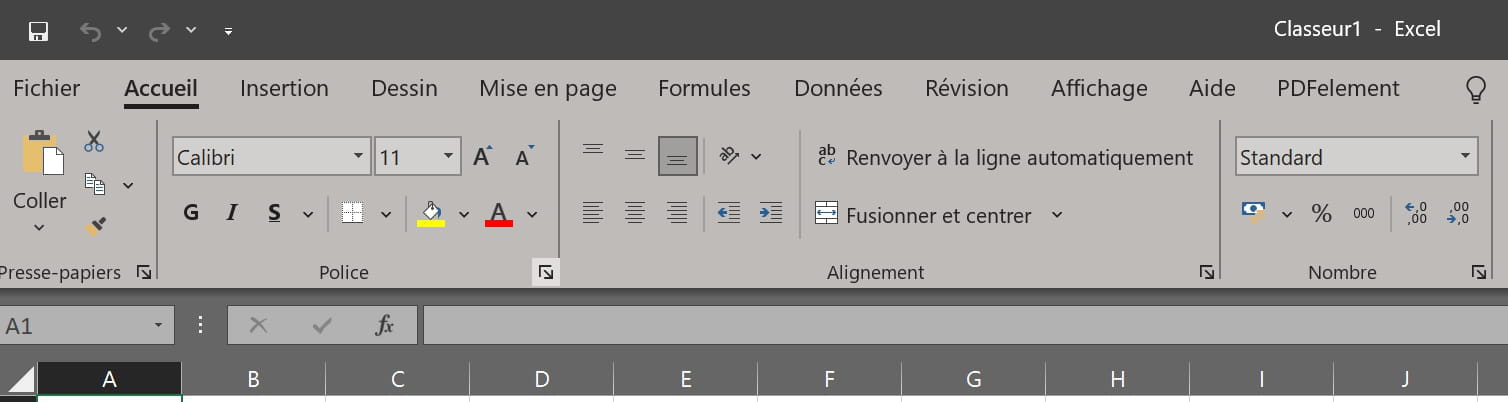Screen dimensions: 1508x402
Task: Toggle italic formatting with I button
Action: click(x=232, y=213)
